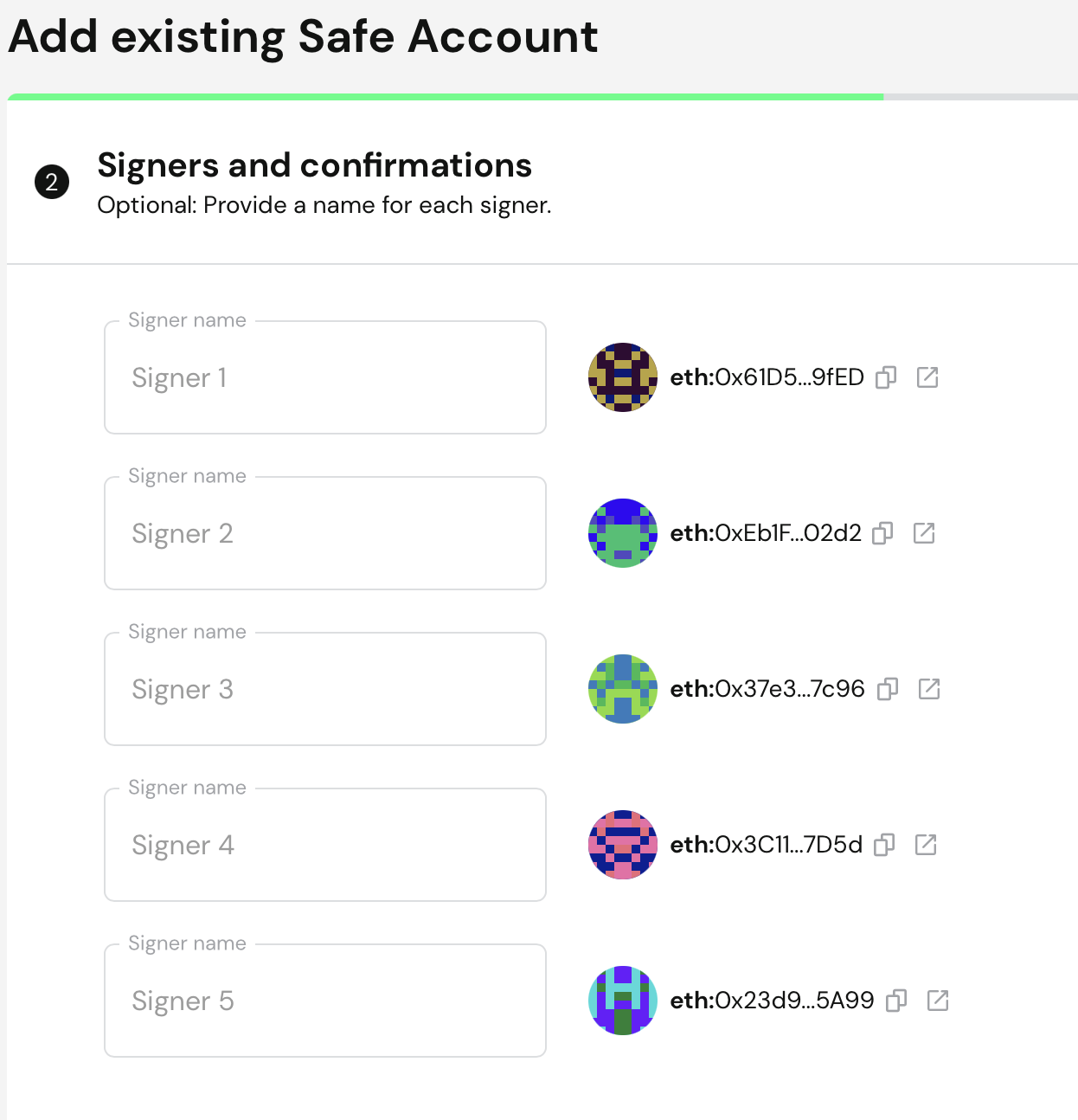
Task: Click the step 2 number badge
Action: (52, 181)
